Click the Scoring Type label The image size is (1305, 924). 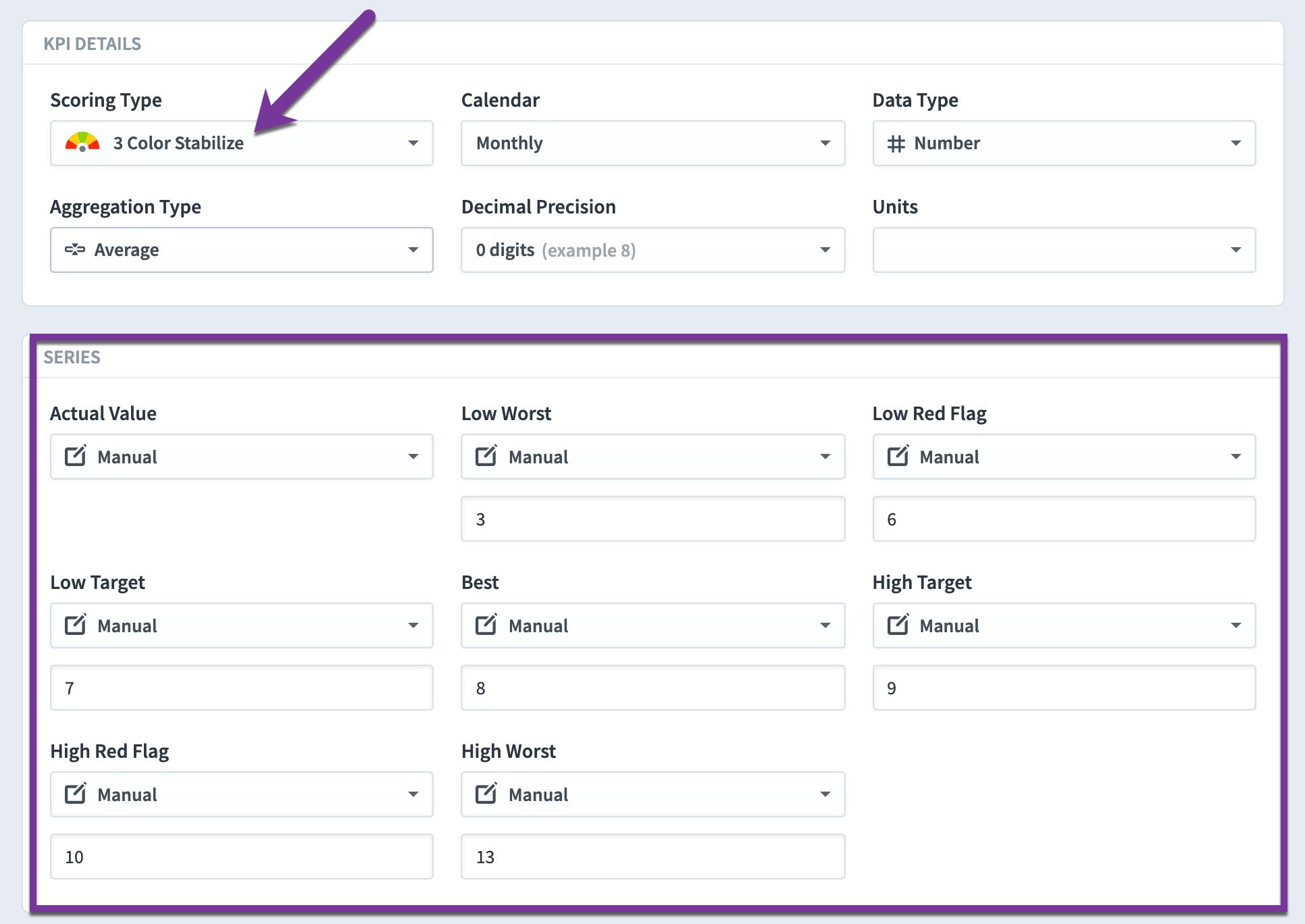(x=106, y=101)
